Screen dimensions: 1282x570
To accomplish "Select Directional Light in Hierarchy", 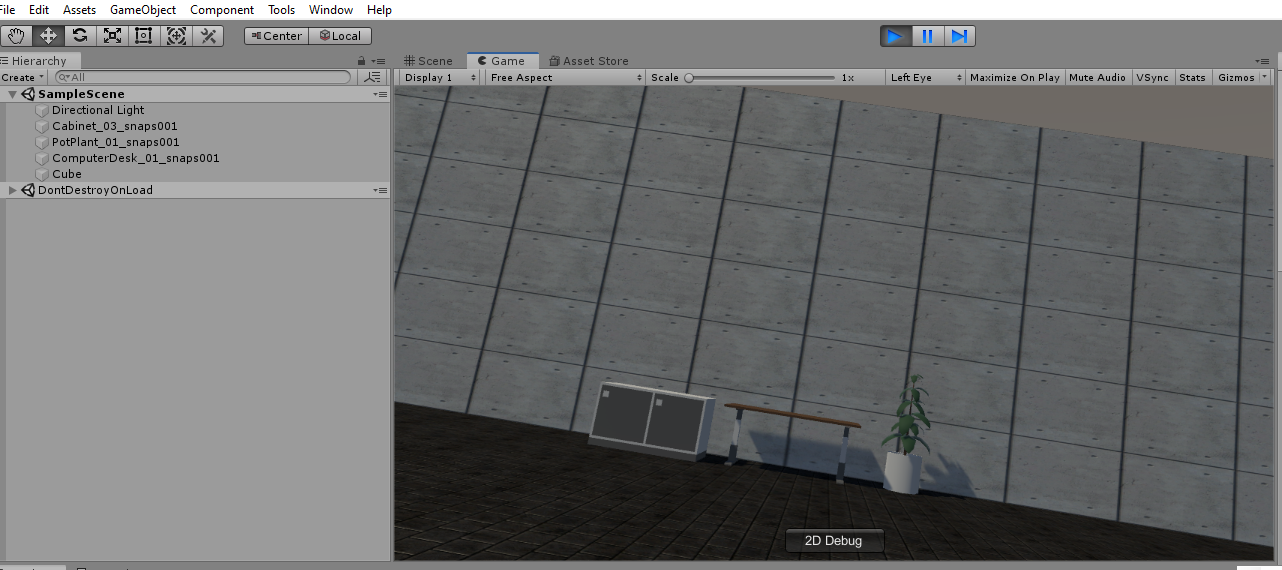I will pyautogui.click(x=98, y=110).
